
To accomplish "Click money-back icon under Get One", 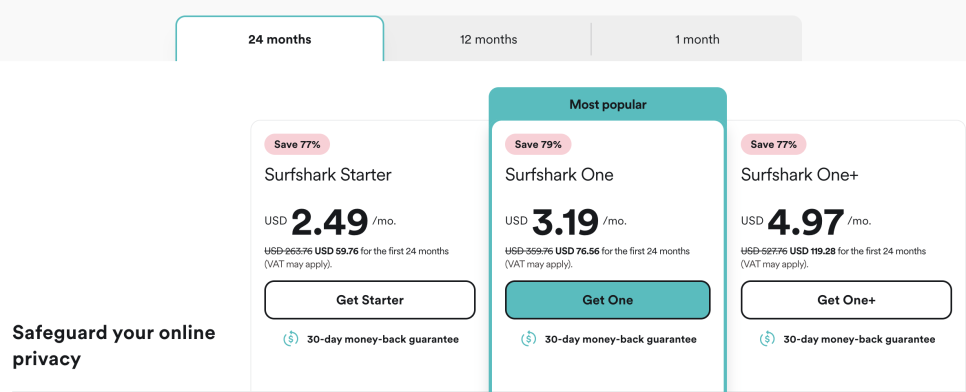I will (529, 339).
